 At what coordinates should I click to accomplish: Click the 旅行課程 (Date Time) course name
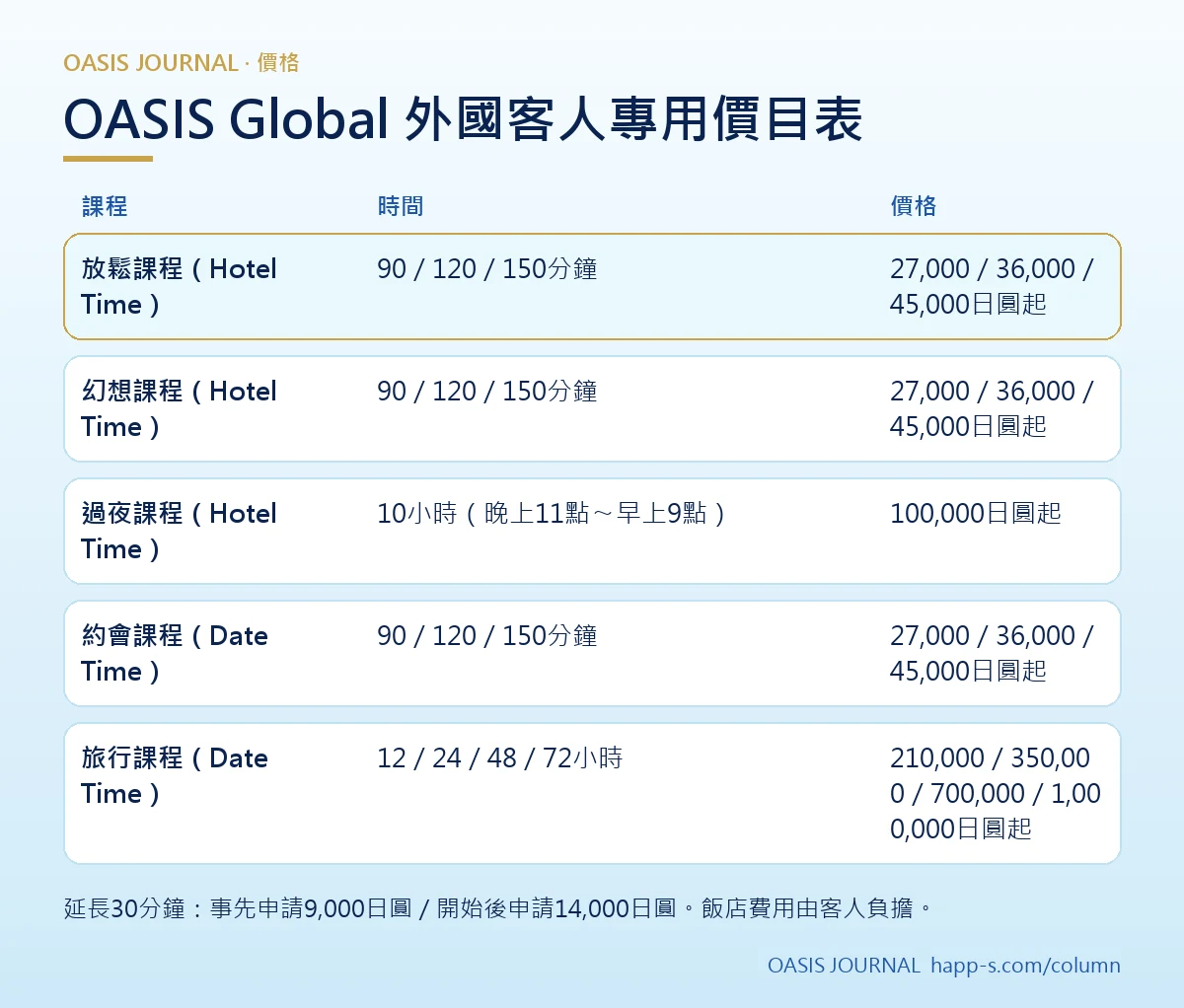[x=175, y=775]
